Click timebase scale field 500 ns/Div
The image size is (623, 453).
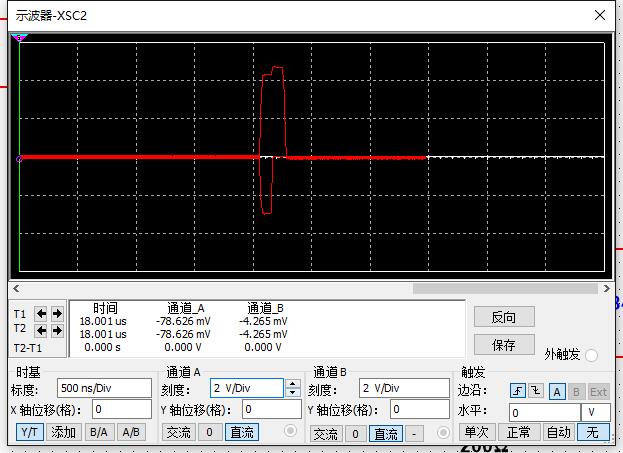tap(104, 388)
